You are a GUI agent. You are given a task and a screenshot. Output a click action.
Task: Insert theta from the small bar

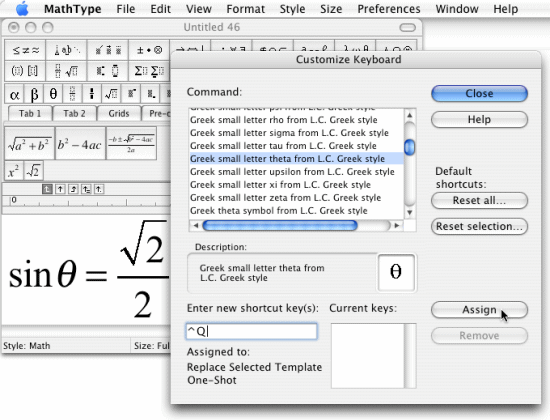pos(53,94)
